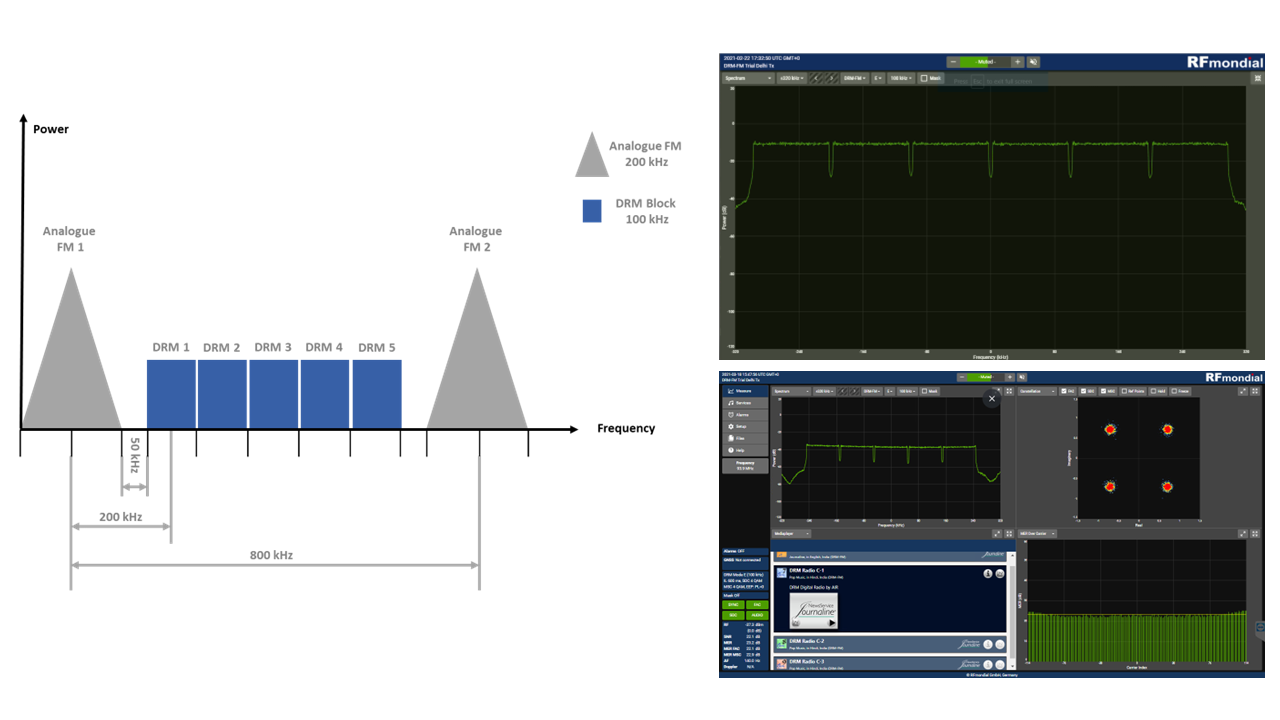
Task: Click the speaker mute icon in top bar
Action: click(x=1020, y=377)
